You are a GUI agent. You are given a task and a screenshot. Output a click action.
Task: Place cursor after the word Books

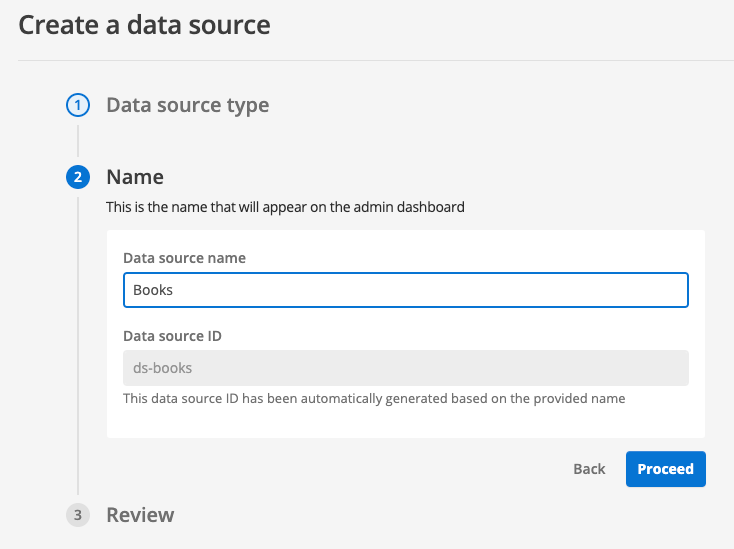point(175,290)
